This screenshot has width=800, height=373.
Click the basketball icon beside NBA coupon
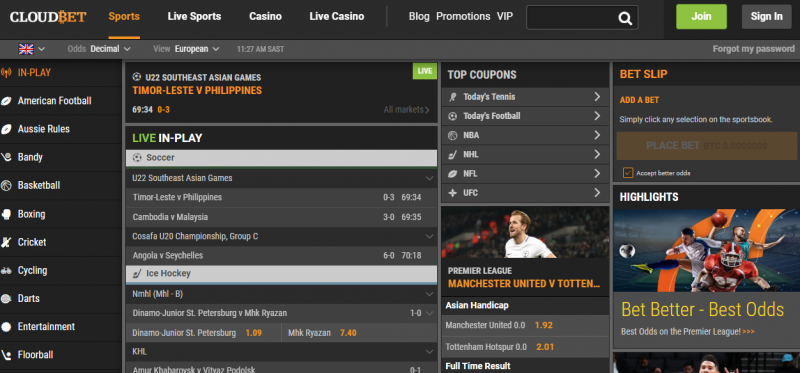coord(453,136)
